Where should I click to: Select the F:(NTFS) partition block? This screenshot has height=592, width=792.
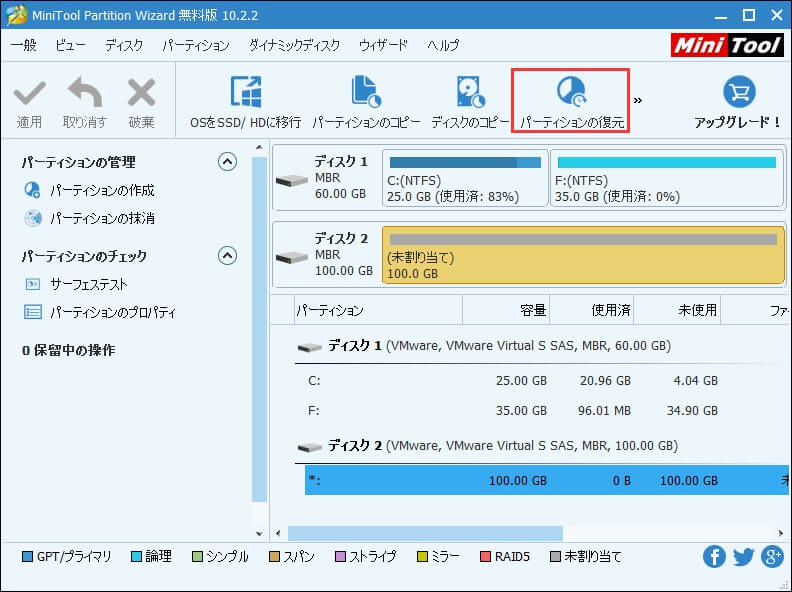click(667, 178)
